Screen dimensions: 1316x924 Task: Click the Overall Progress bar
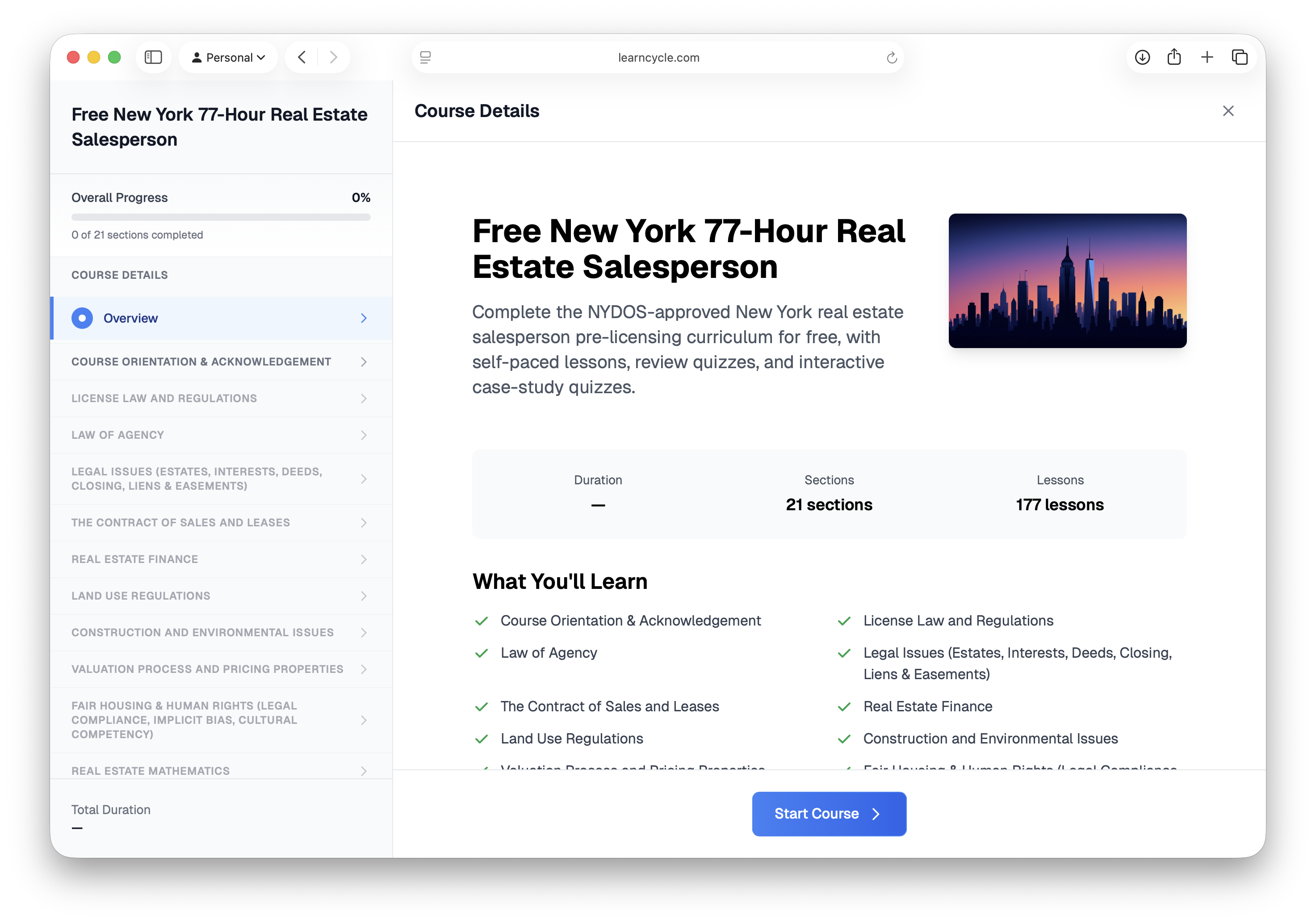[x=221, y=217]
